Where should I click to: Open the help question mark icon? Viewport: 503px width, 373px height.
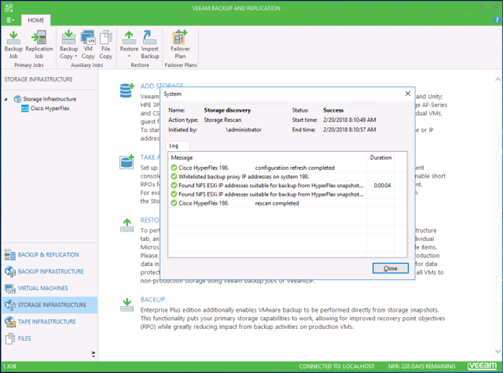pos(497,20)
